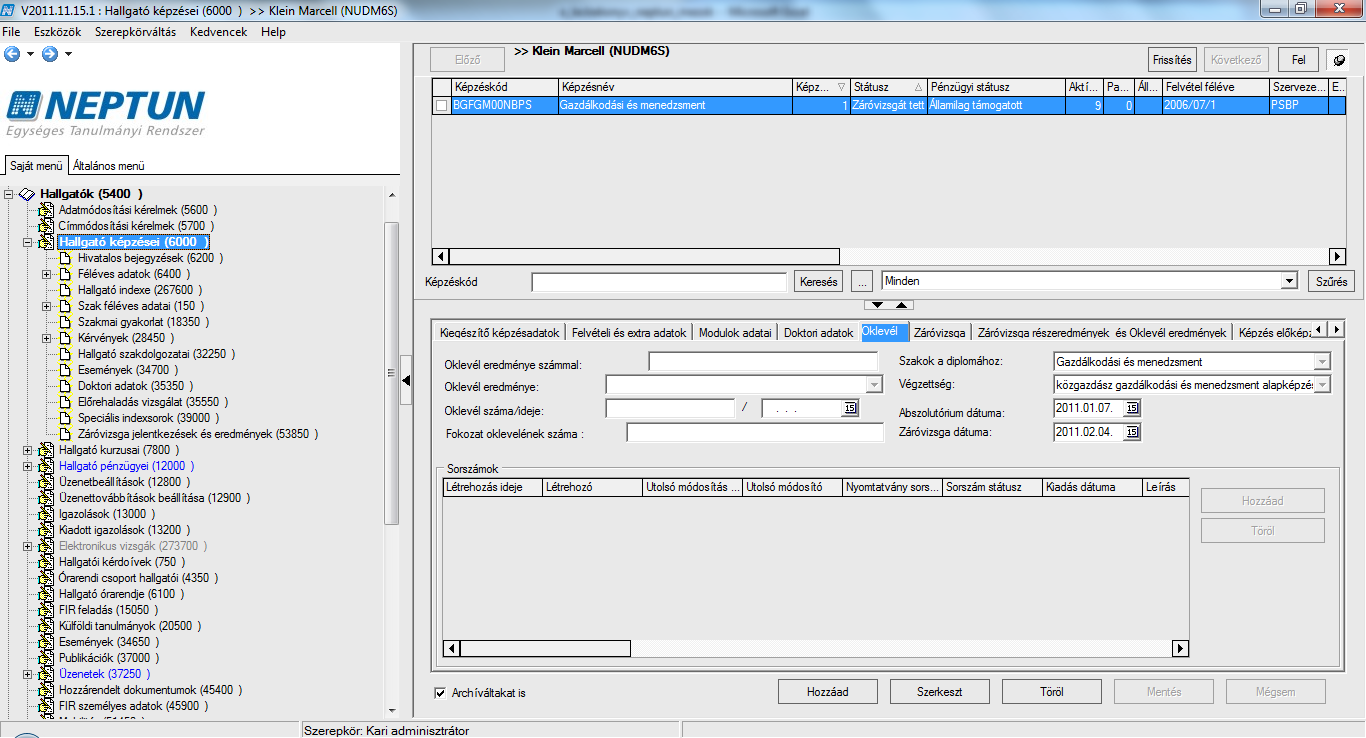
Task: Sort by the Pénzügyi státusz column header
Action: coord(996,88)
